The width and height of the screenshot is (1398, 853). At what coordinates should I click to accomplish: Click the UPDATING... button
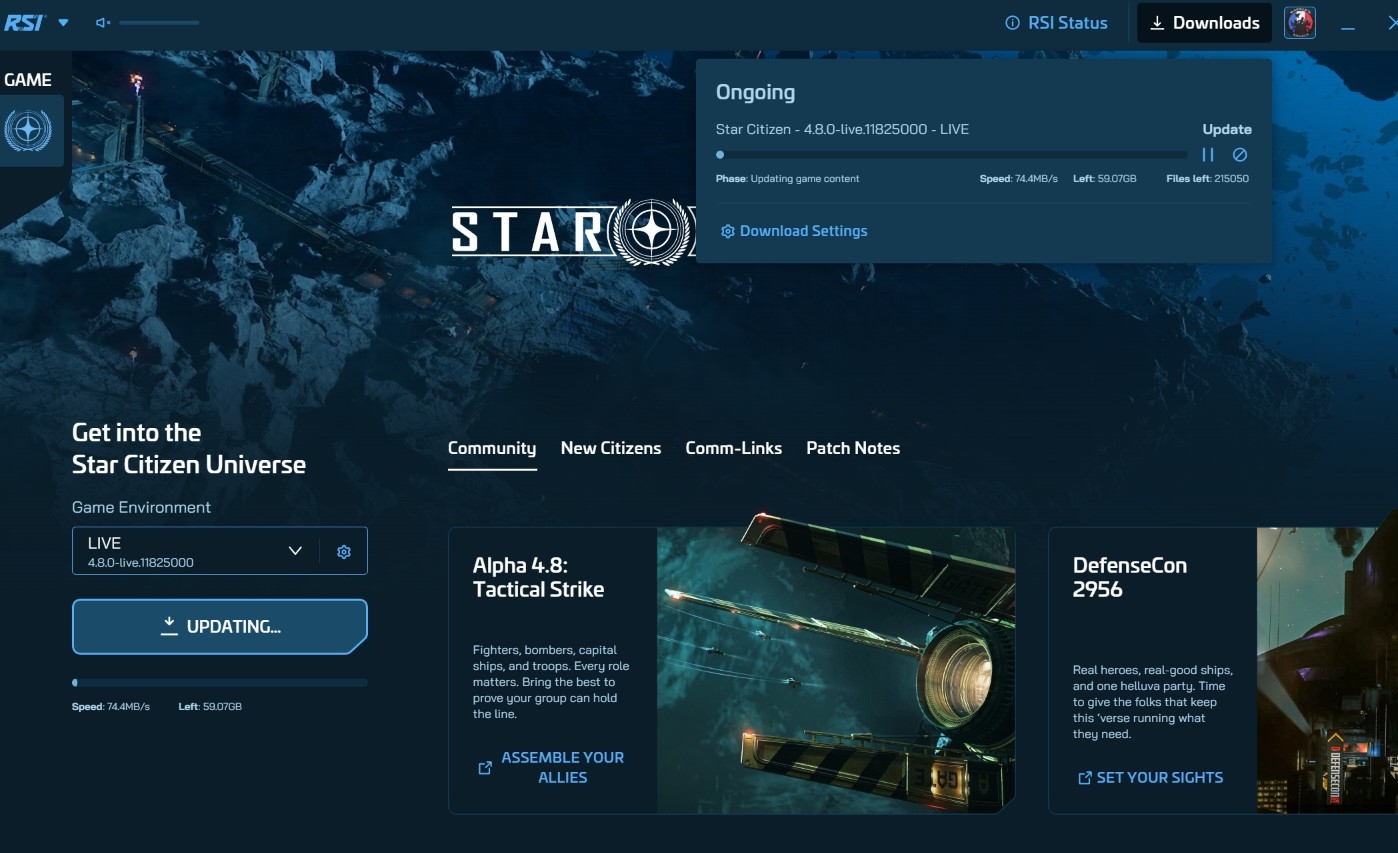click(x=220, y=626)
